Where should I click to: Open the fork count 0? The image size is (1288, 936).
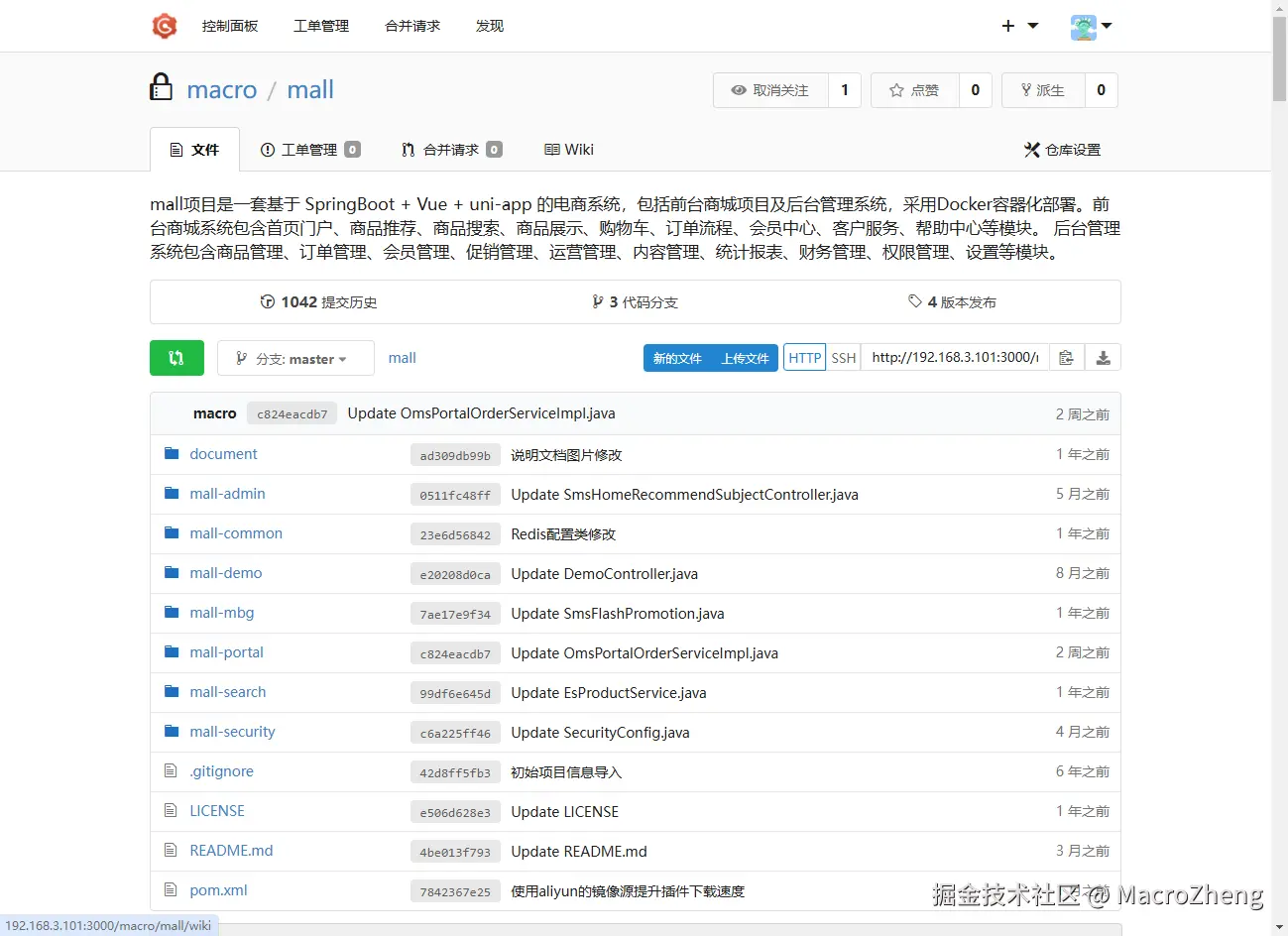(x=1102, y=90)
